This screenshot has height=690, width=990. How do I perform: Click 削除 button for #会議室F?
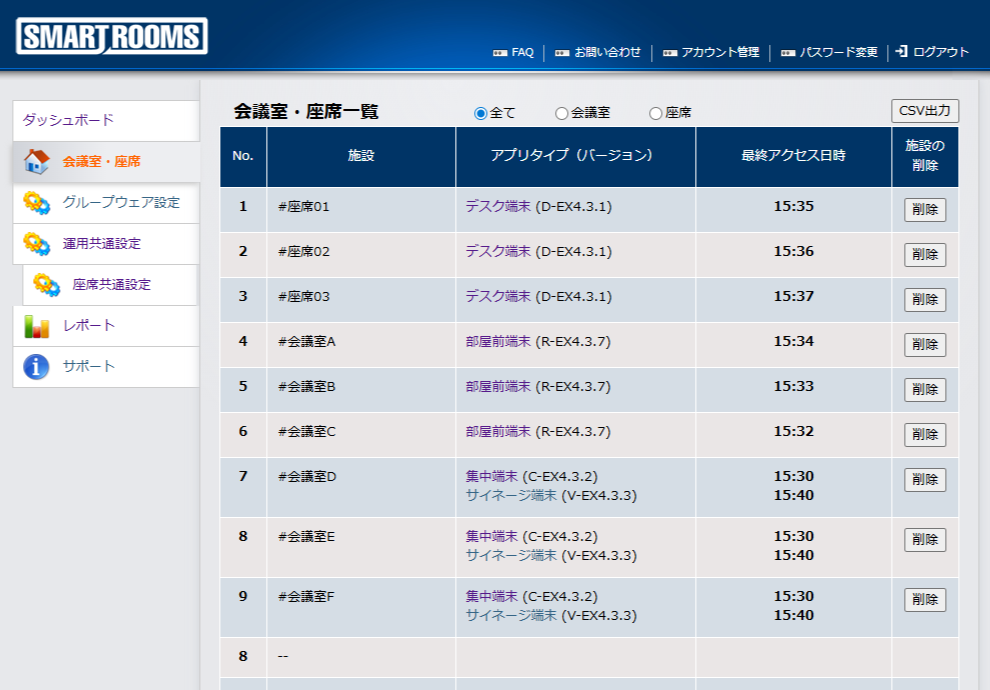click(924, 599)
